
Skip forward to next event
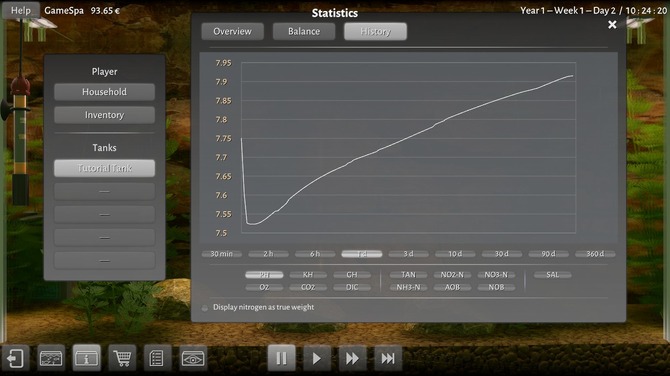coord(388,358)
